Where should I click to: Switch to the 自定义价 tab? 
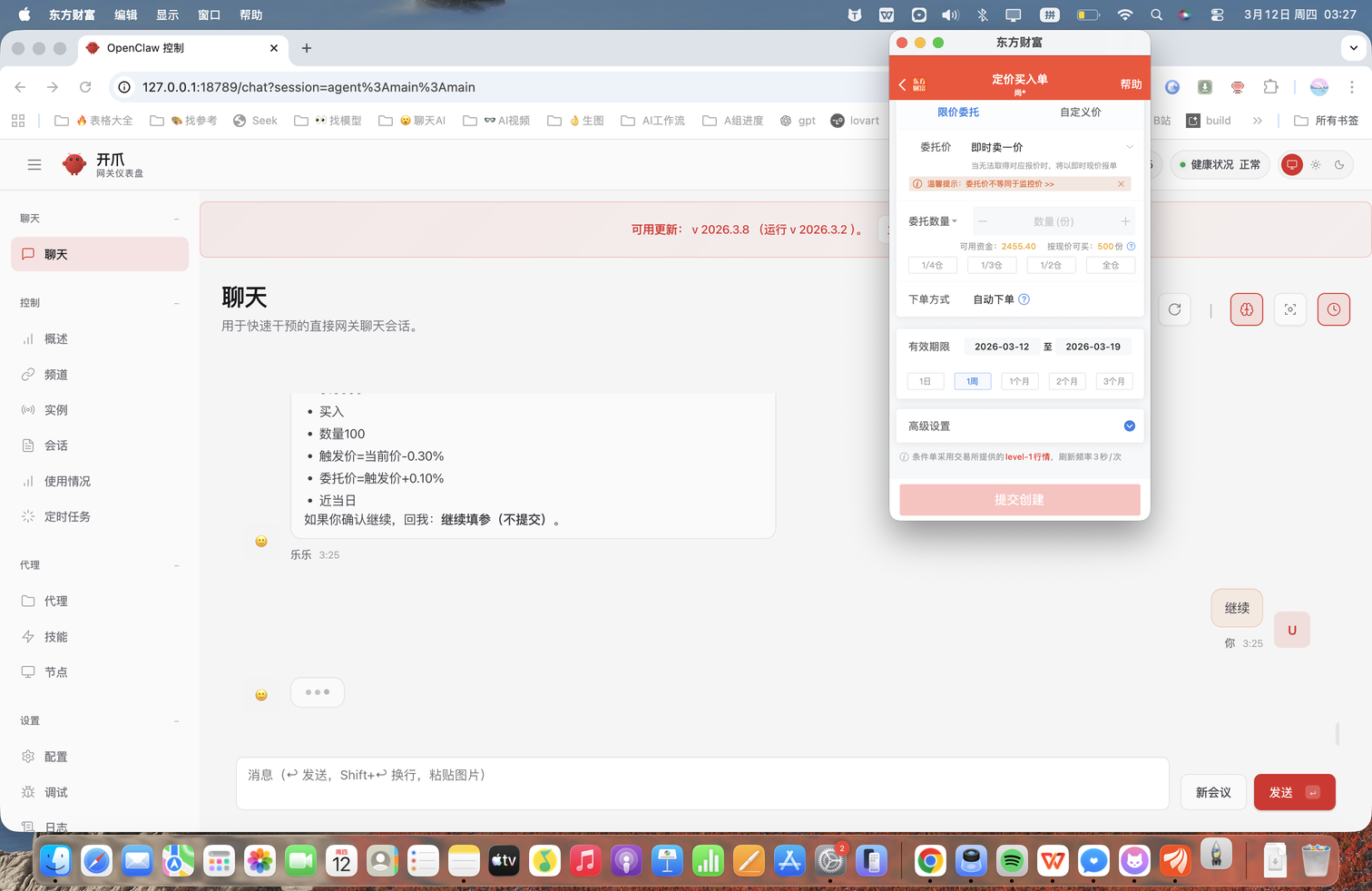click(x=1080, y=113)
